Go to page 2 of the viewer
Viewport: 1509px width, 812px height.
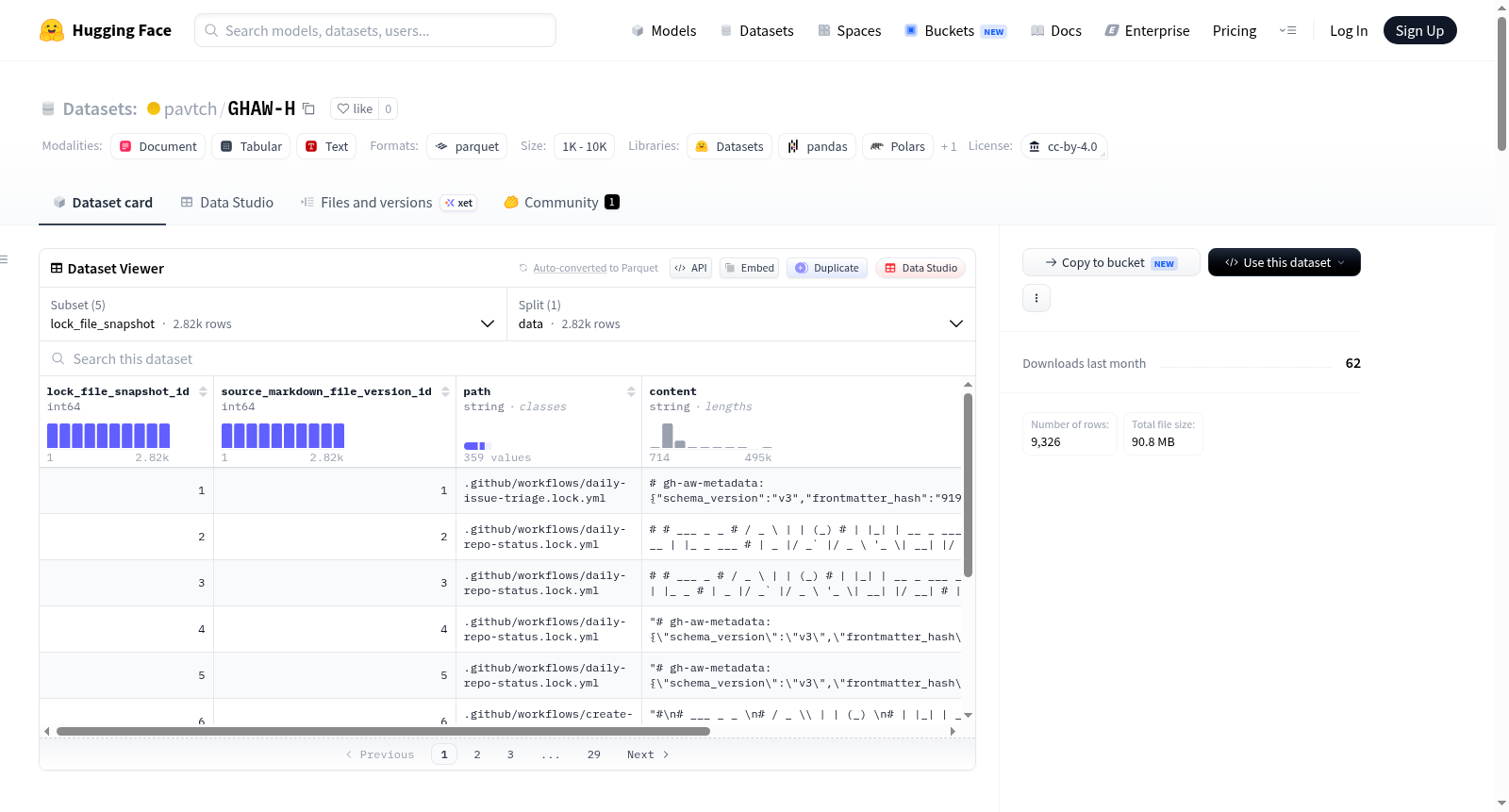click(477, 754)
